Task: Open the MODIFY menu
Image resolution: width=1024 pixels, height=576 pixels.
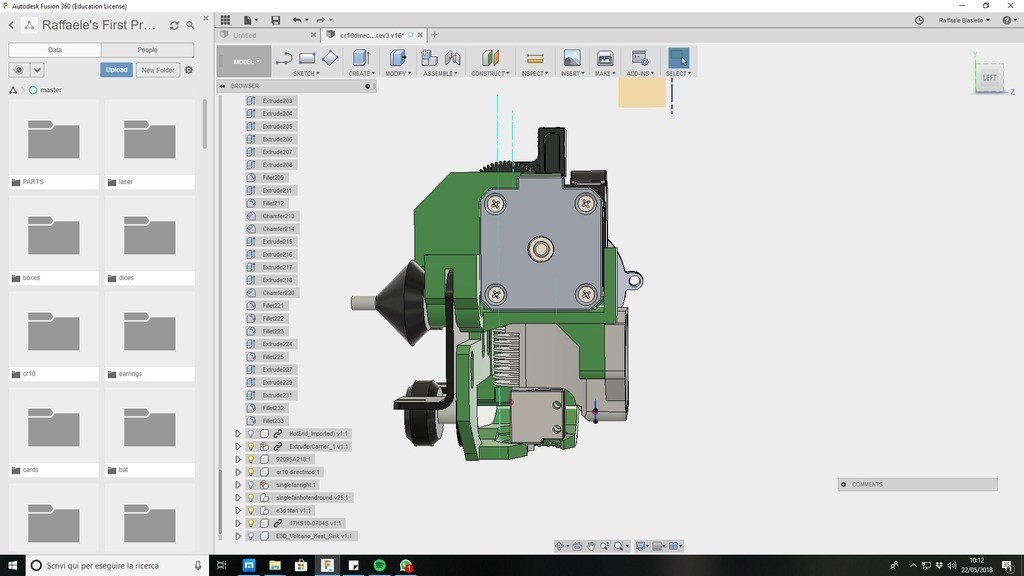Action: coord(398,74)
